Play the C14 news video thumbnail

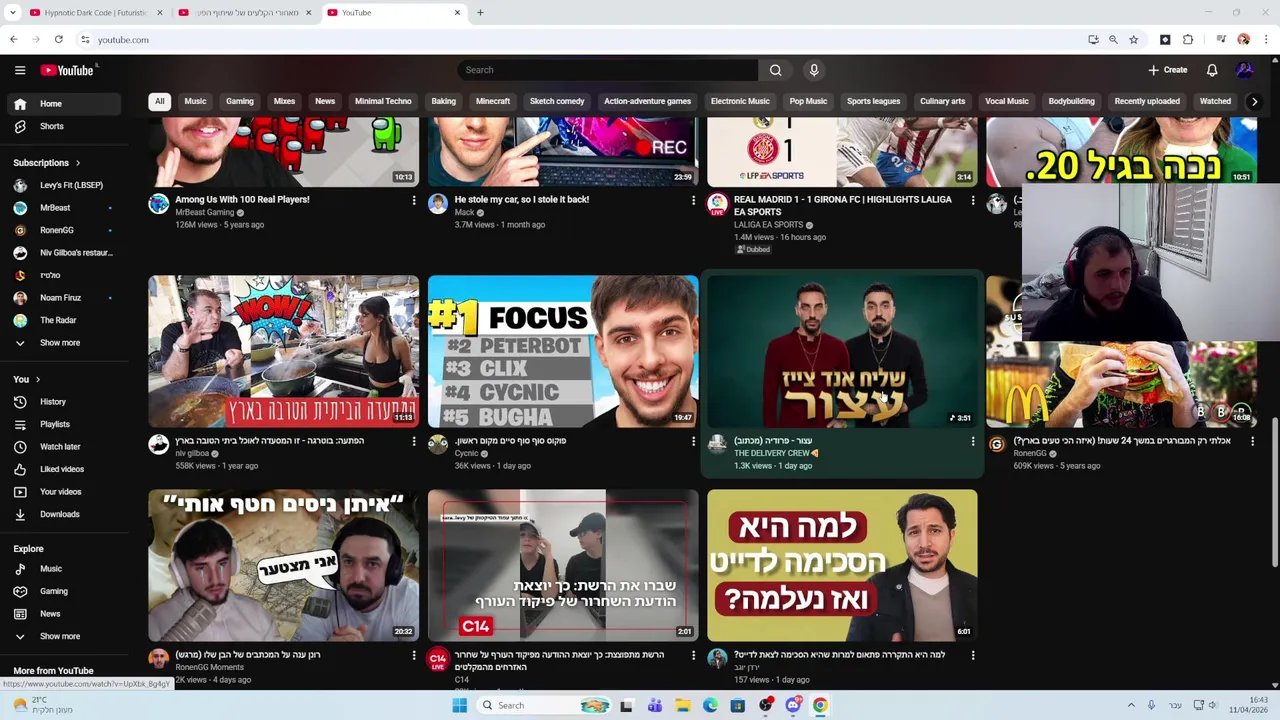point(563,566)
